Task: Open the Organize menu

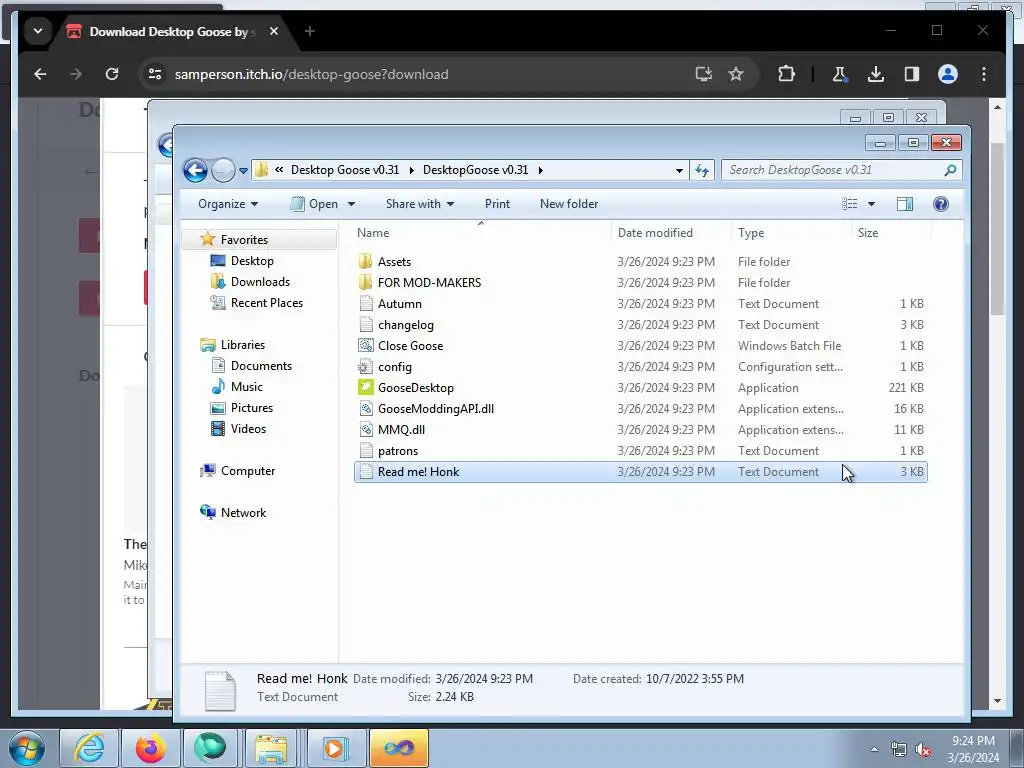Action: click(228, 204)
